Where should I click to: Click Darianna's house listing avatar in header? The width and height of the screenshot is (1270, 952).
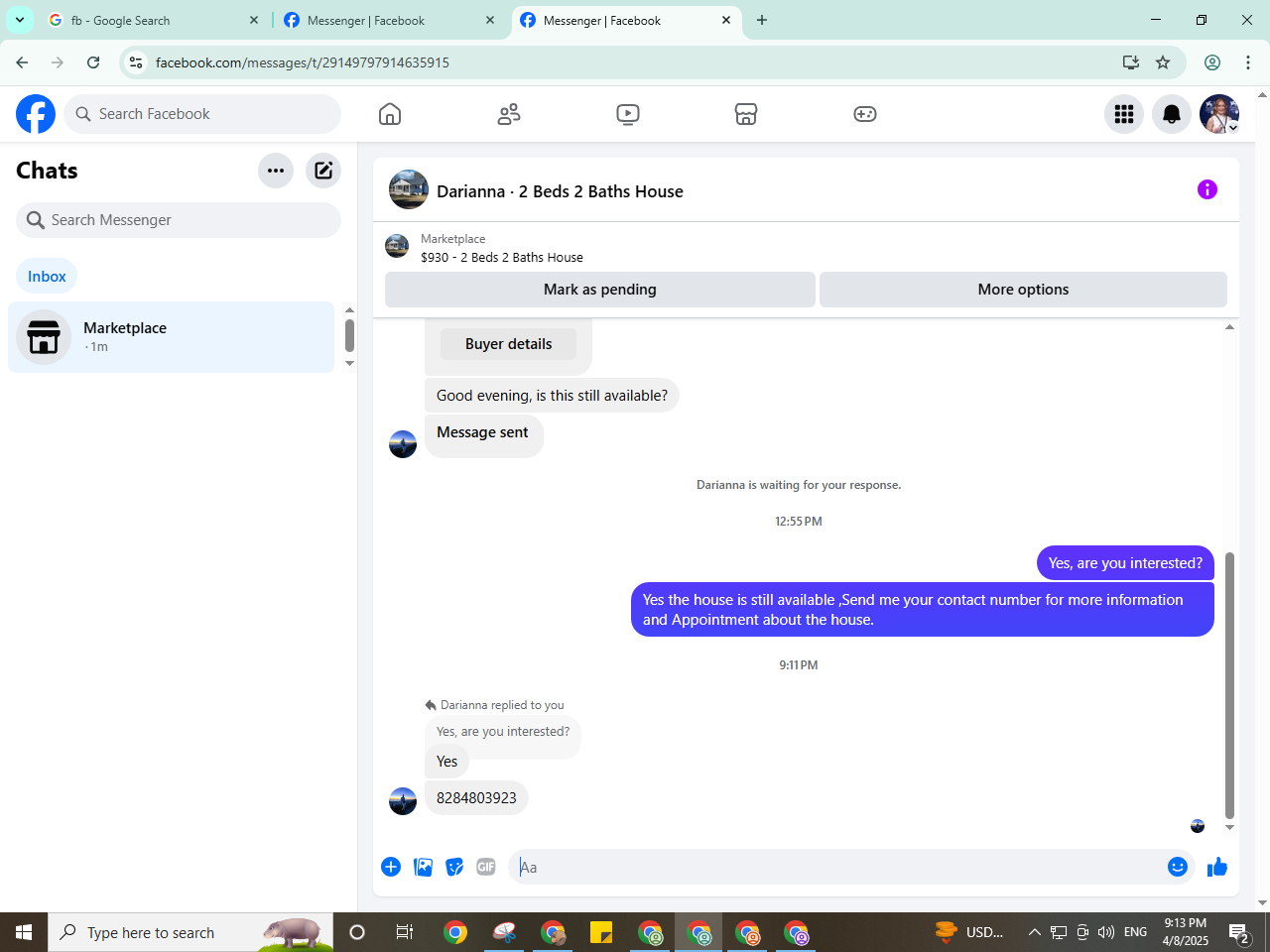point(409,189)
